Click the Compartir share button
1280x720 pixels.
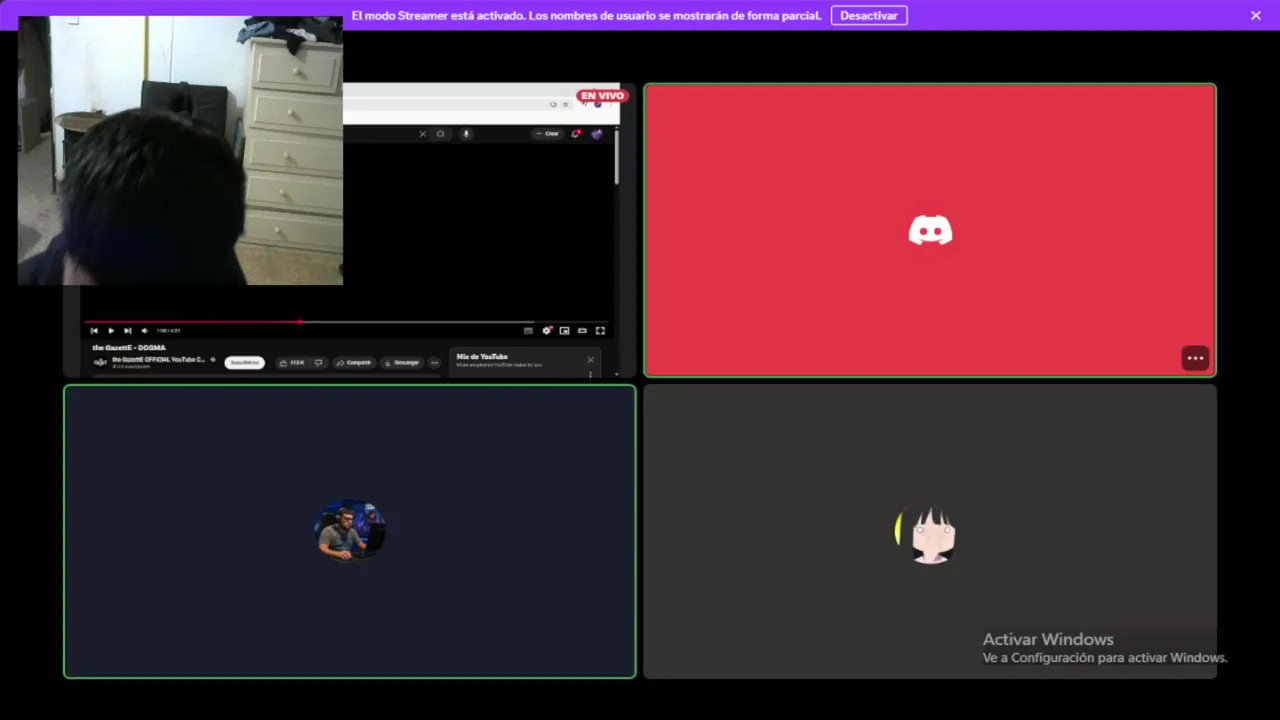coord(354,362)
